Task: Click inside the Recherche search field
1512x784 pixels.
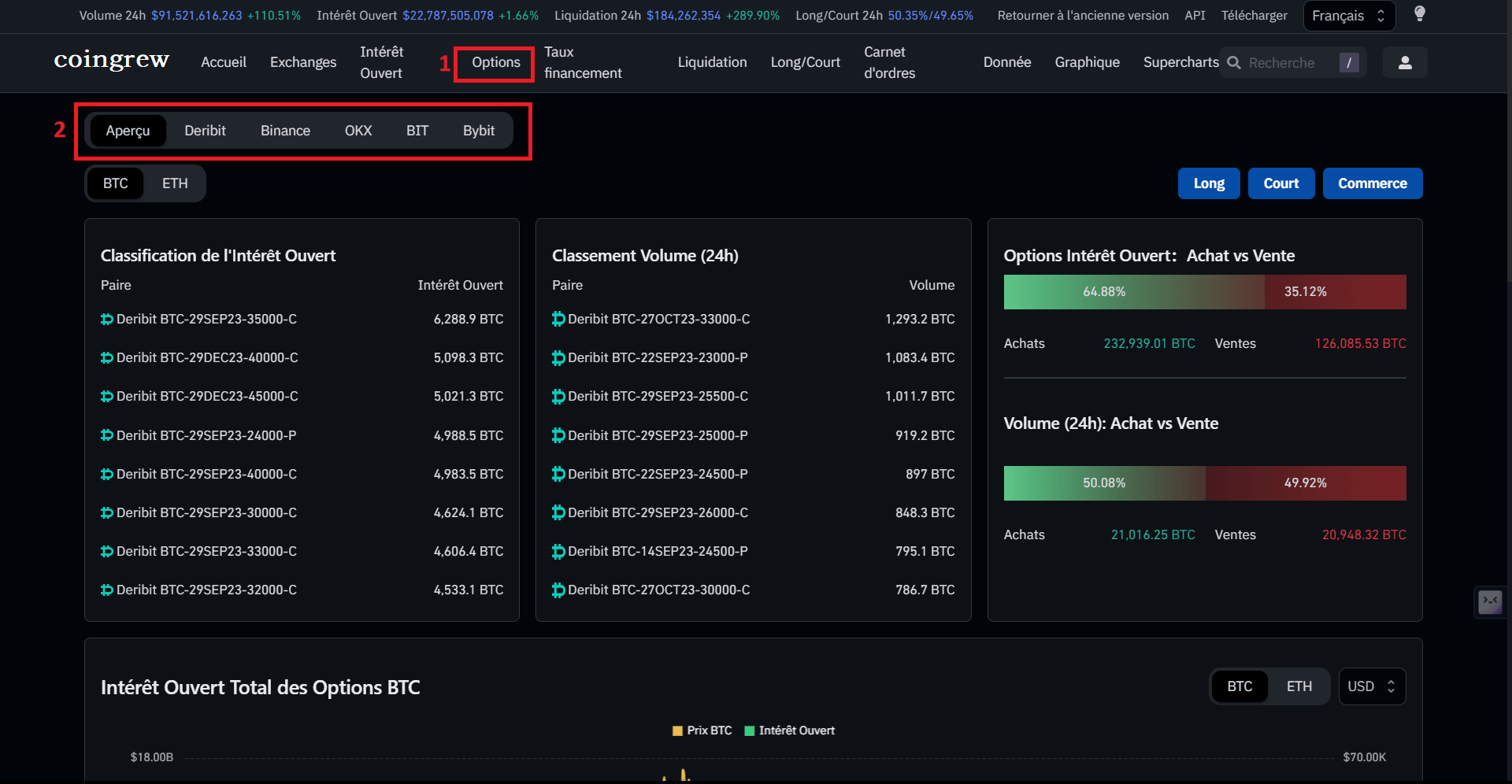Action: pyautogui.click(x=1284, y=62)
